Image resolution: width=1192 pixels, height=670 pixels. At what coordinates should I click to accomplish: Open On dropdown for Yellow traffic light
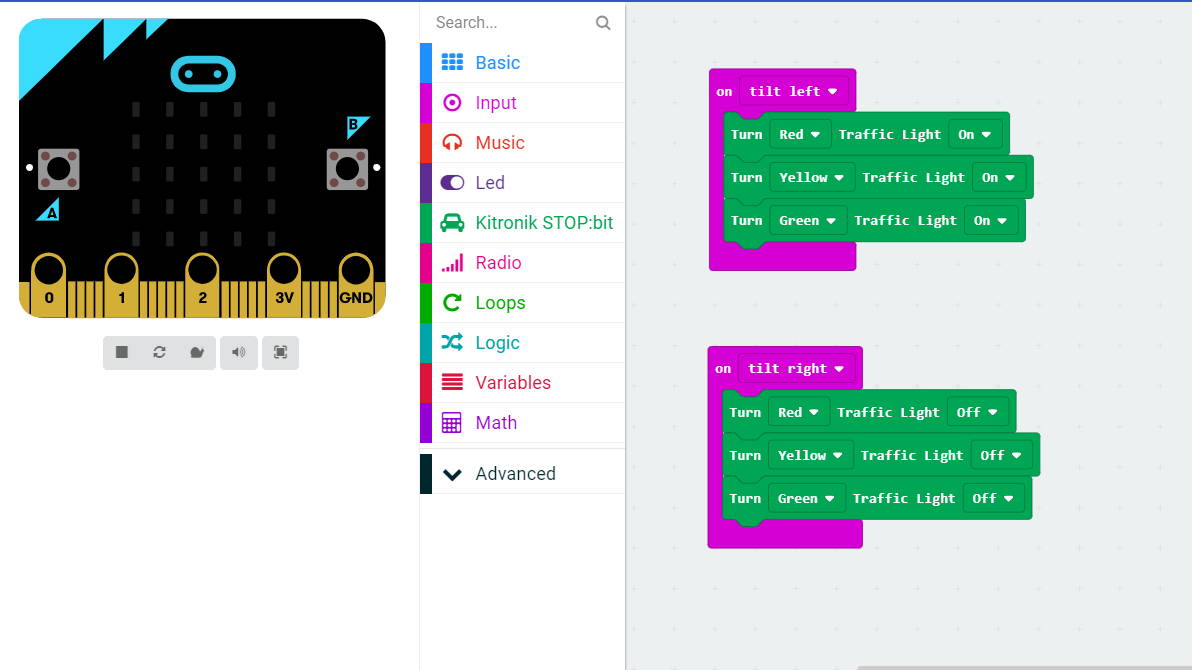click(x=998, y=177)
